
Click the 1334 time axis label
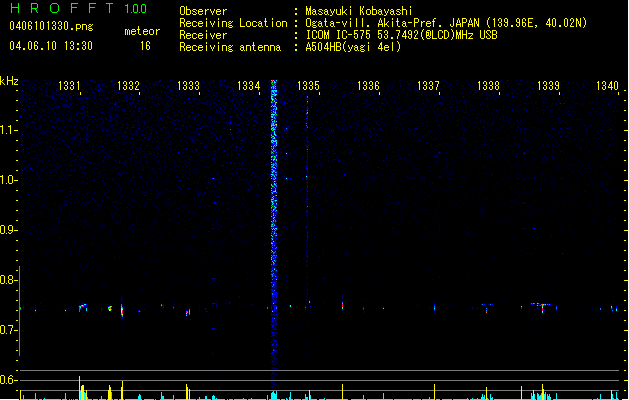pos(248,86)
